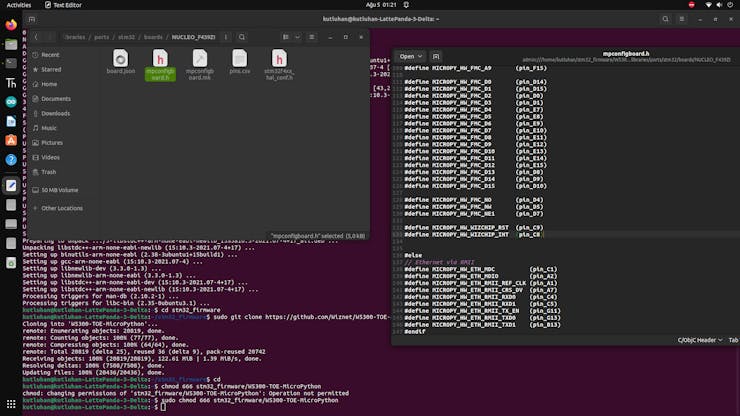Open the C/ObjC Header language dropdown
The width and height of the screenshot is (740, 416).
(699, 341)
